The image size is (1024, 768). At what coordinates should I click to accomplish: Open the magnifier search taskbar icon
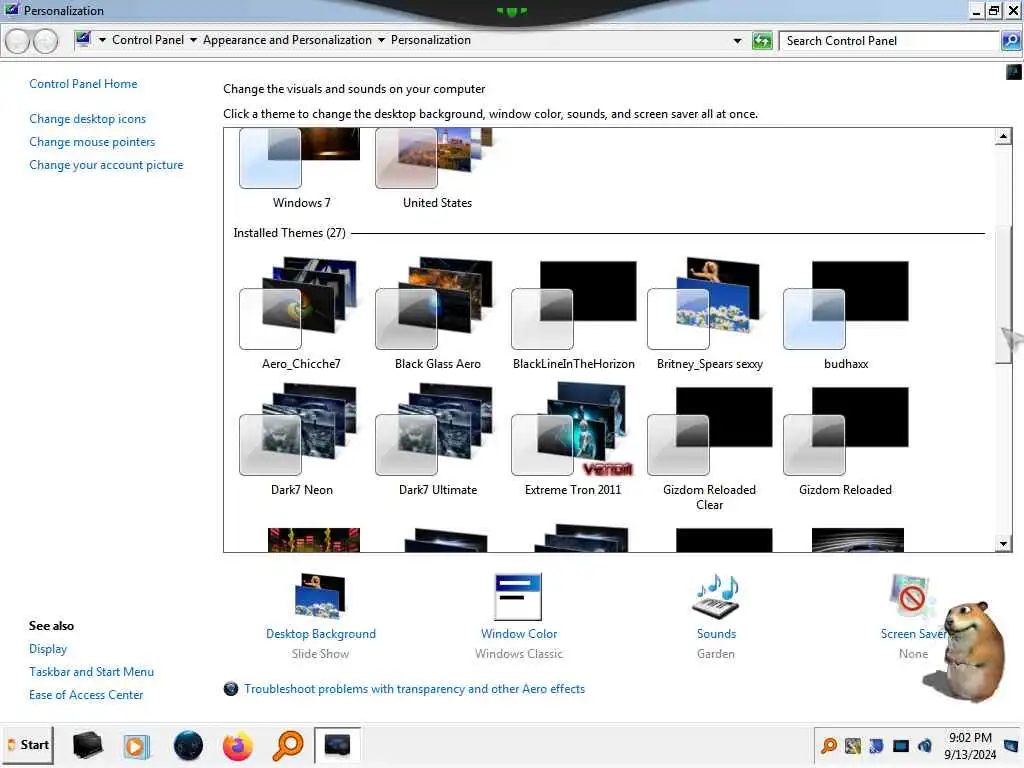tap(287, 745)
